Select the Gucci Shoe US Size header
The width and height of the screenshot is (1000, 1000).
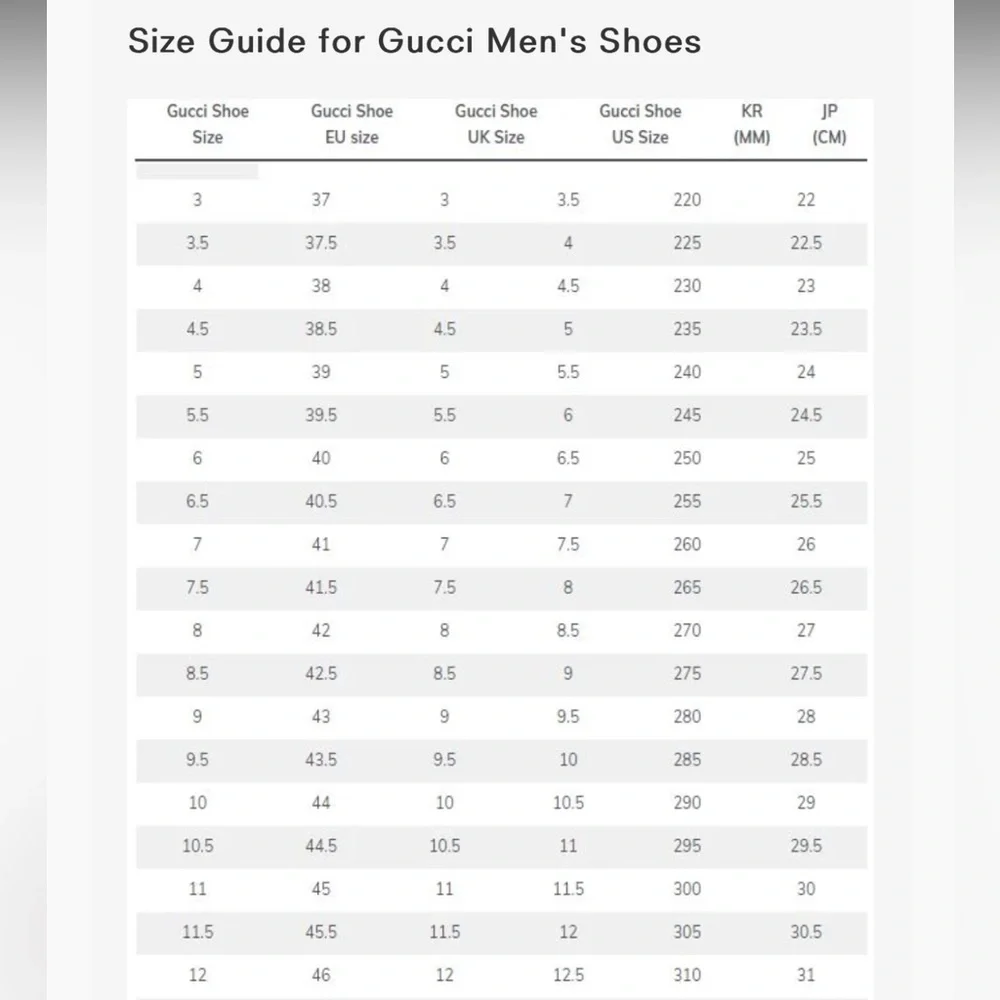click(640, 124)
